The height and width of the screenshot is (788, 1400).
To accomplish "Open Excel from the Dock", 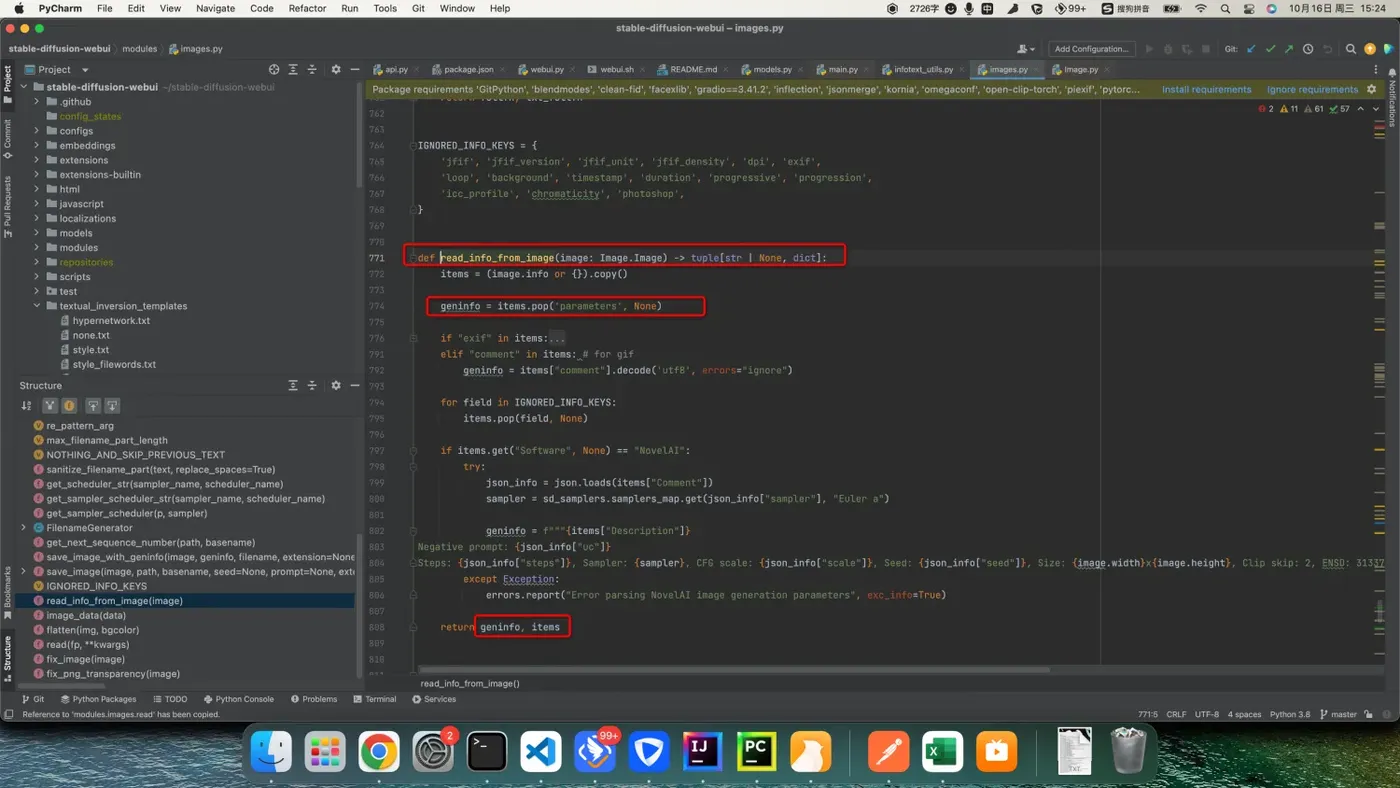I will pos(942,752).
